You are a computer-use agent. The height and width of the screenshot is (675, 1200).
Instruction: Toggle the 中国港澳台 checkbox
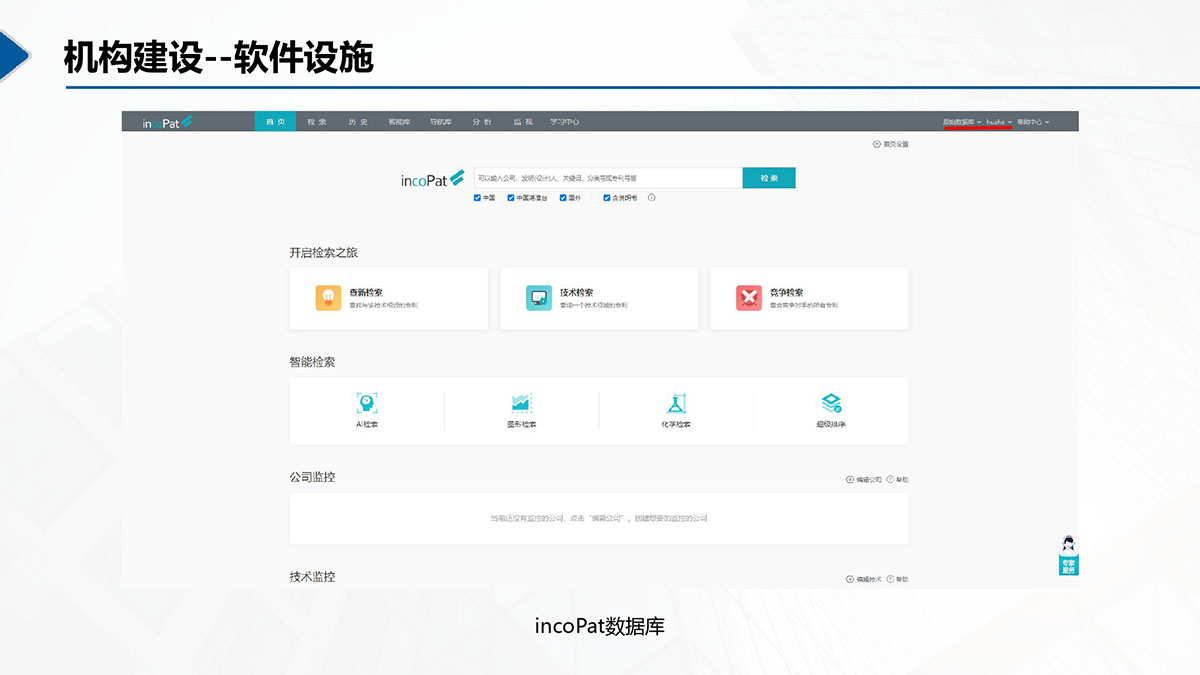click(511, 198)
